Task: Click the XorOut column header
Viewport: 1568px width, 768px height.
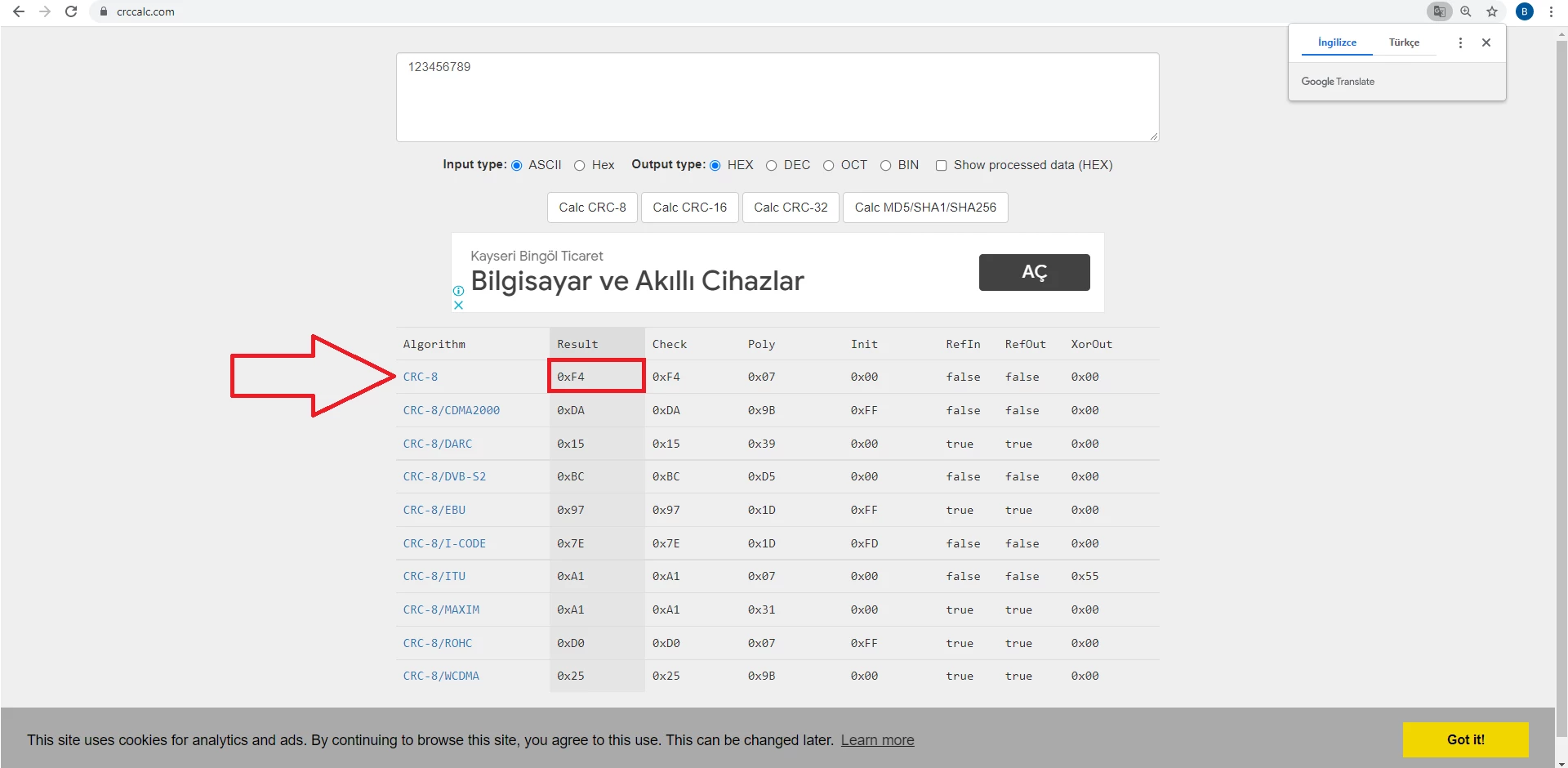Action: (x=1091, y=344)
